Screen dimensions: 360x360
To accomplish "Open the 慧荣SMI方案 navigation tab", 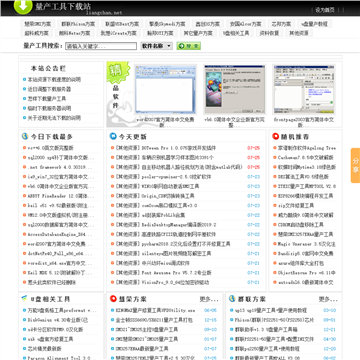I will [x=38, y=24].
